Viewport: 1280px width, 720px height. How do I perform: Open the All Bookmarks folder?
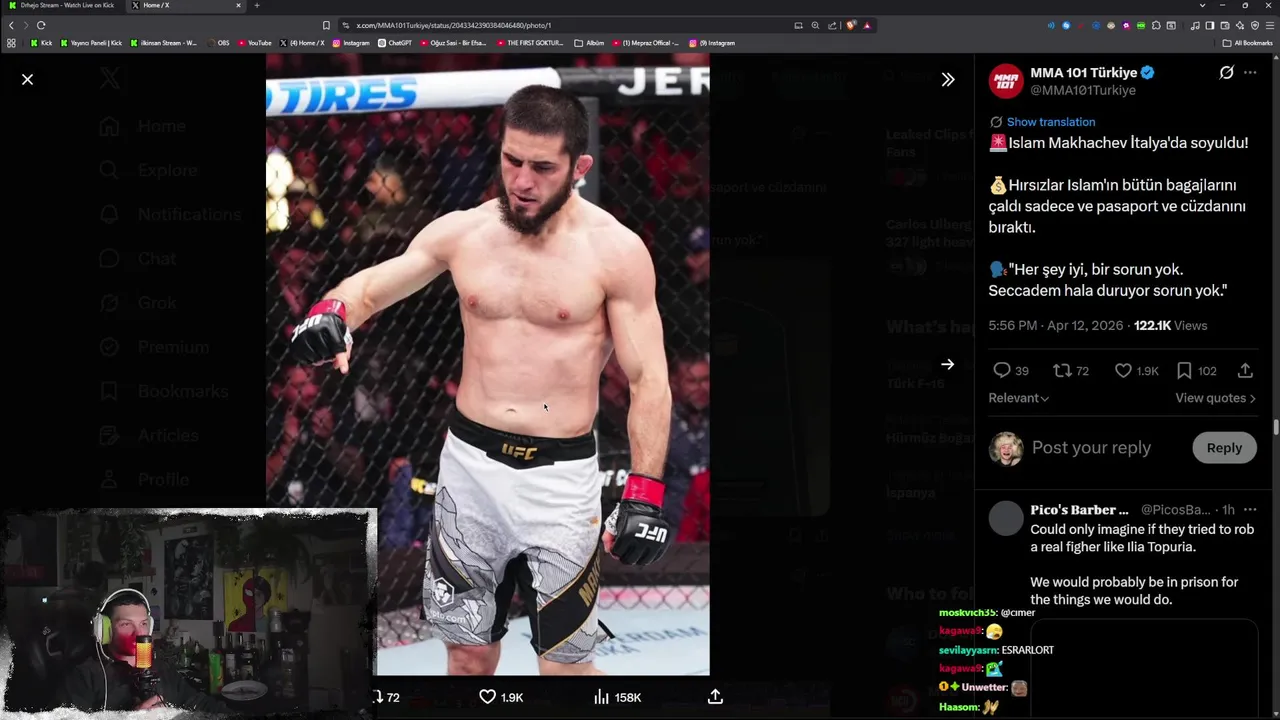pos(1247,43)
